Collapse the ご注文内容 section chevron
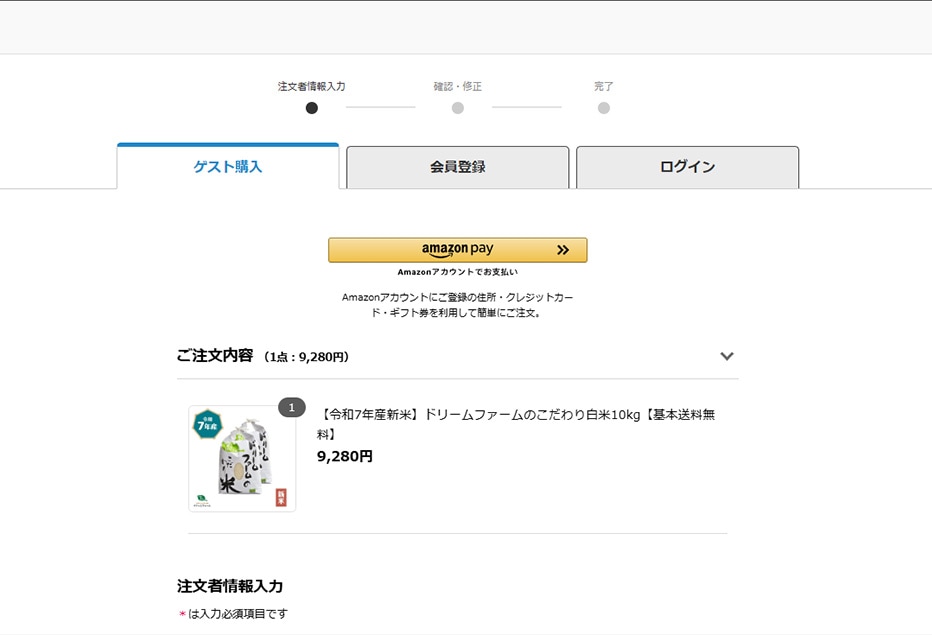 727,356
